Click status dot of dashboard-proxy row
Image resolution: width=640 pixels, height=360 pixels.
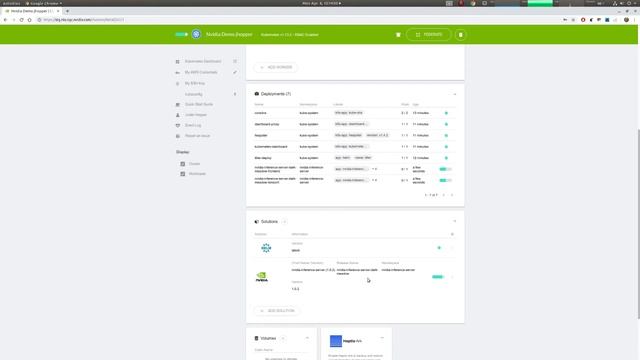pos(446,124)
